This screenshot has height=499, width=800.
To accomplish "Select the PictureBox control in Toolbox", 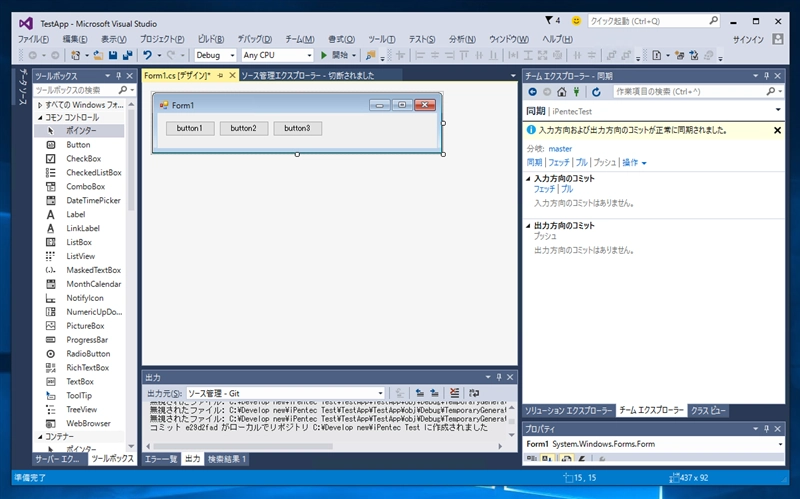I will tap(85, 326).
